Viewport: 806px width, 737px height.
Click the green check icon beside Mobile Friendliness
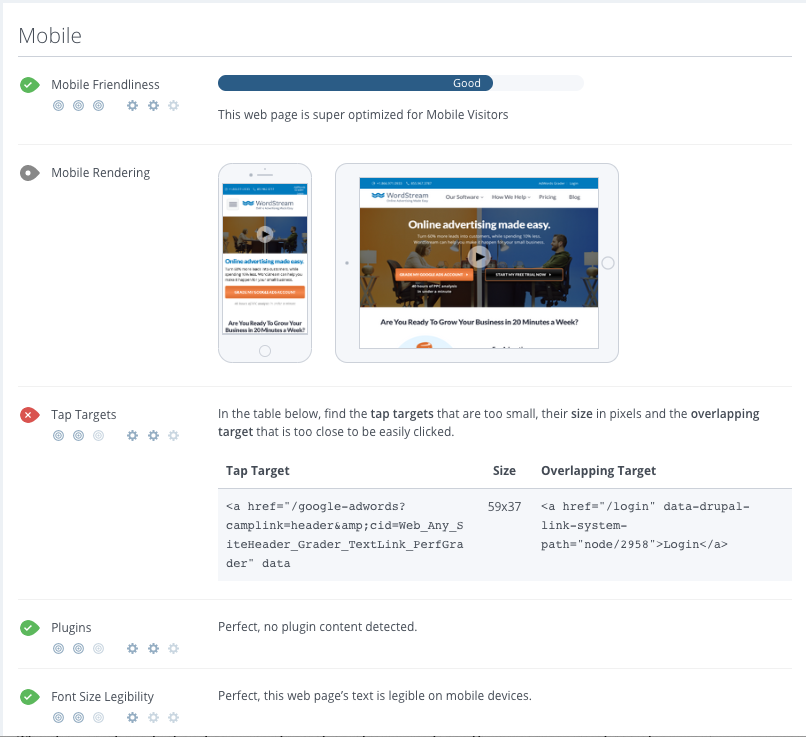(x=29, y=85)
